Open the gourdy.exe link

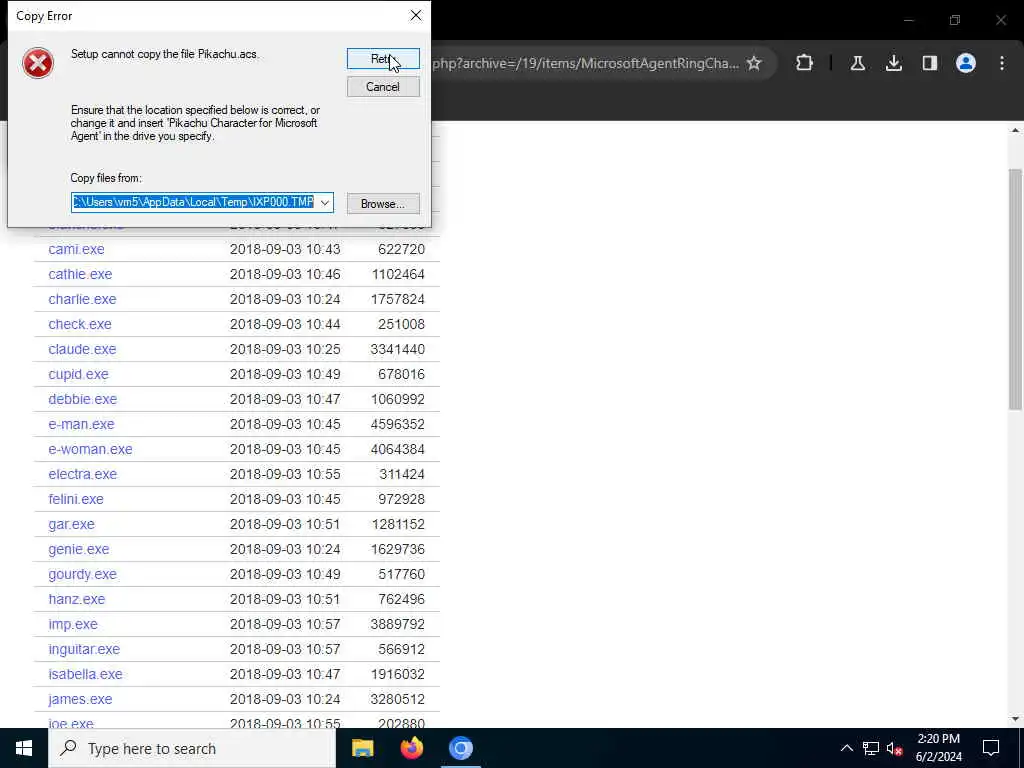pyautogui.click(x=82, y=574)
